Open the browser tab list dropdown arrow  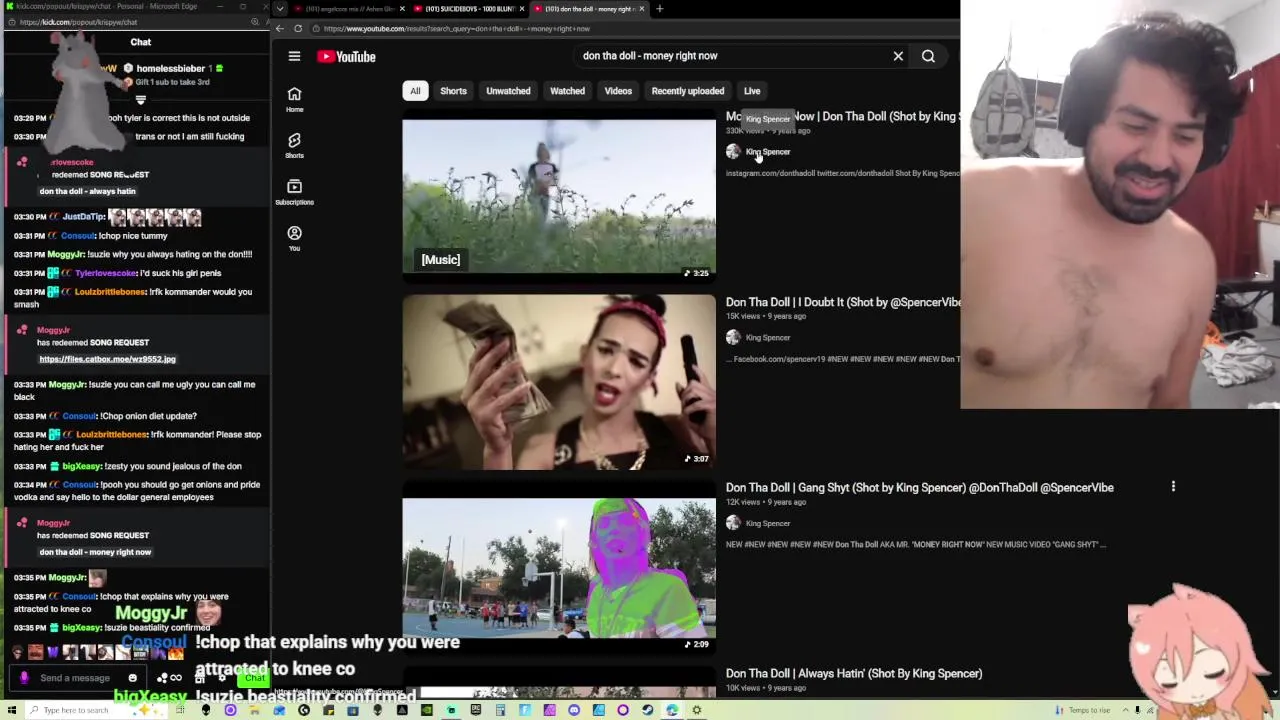(x=280, y=9)
